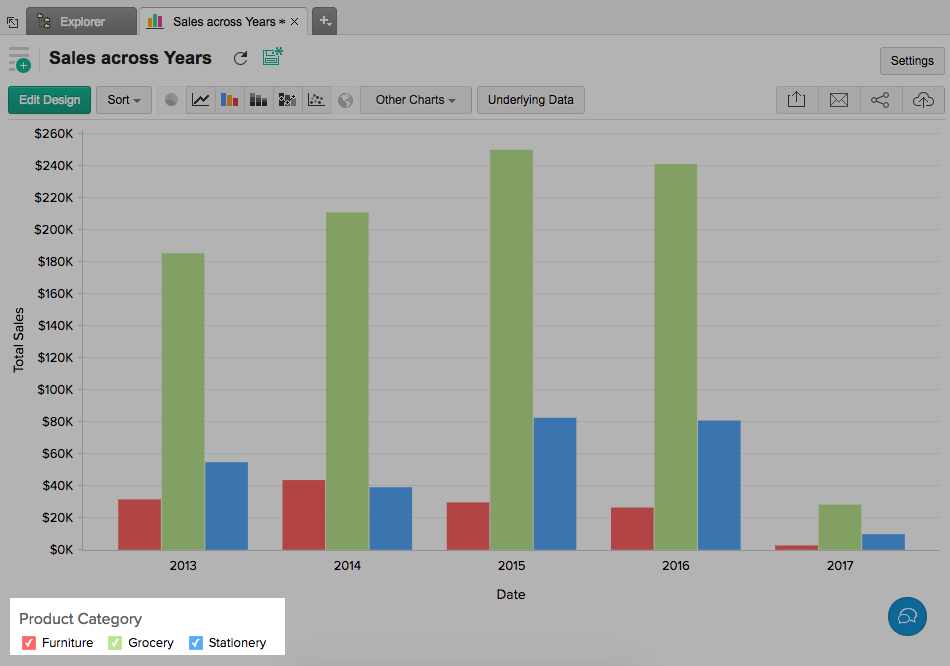Switch to the Explorer tab
The height and width of the screenshot is (666, 950).
82,21
